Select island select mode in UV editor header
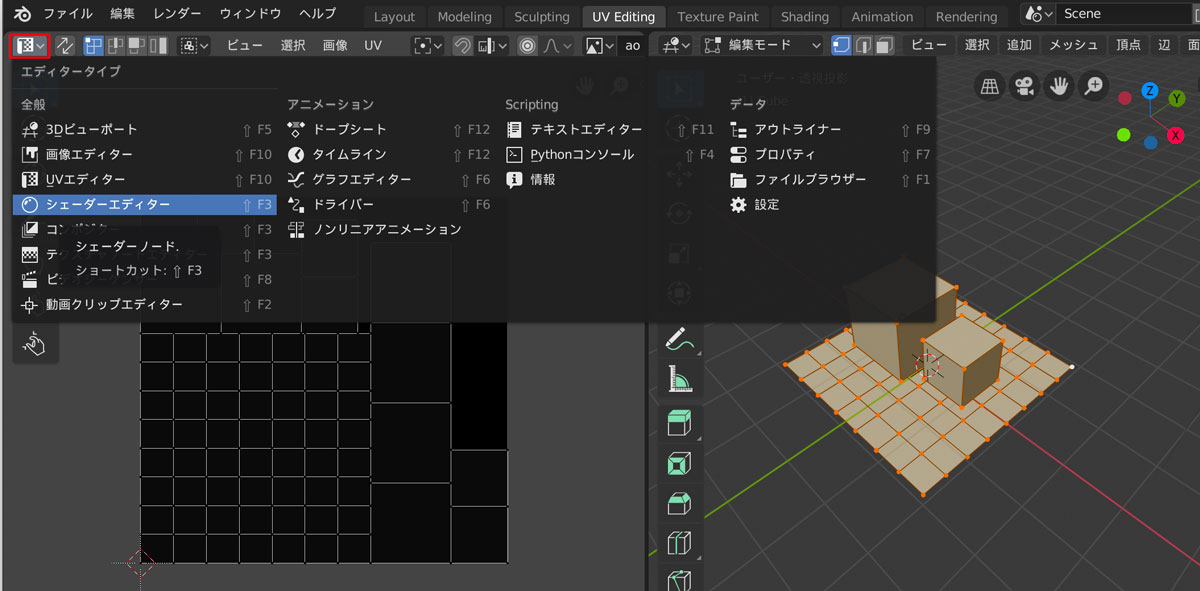Screen dimensions: 1200x591 (159, 45)
